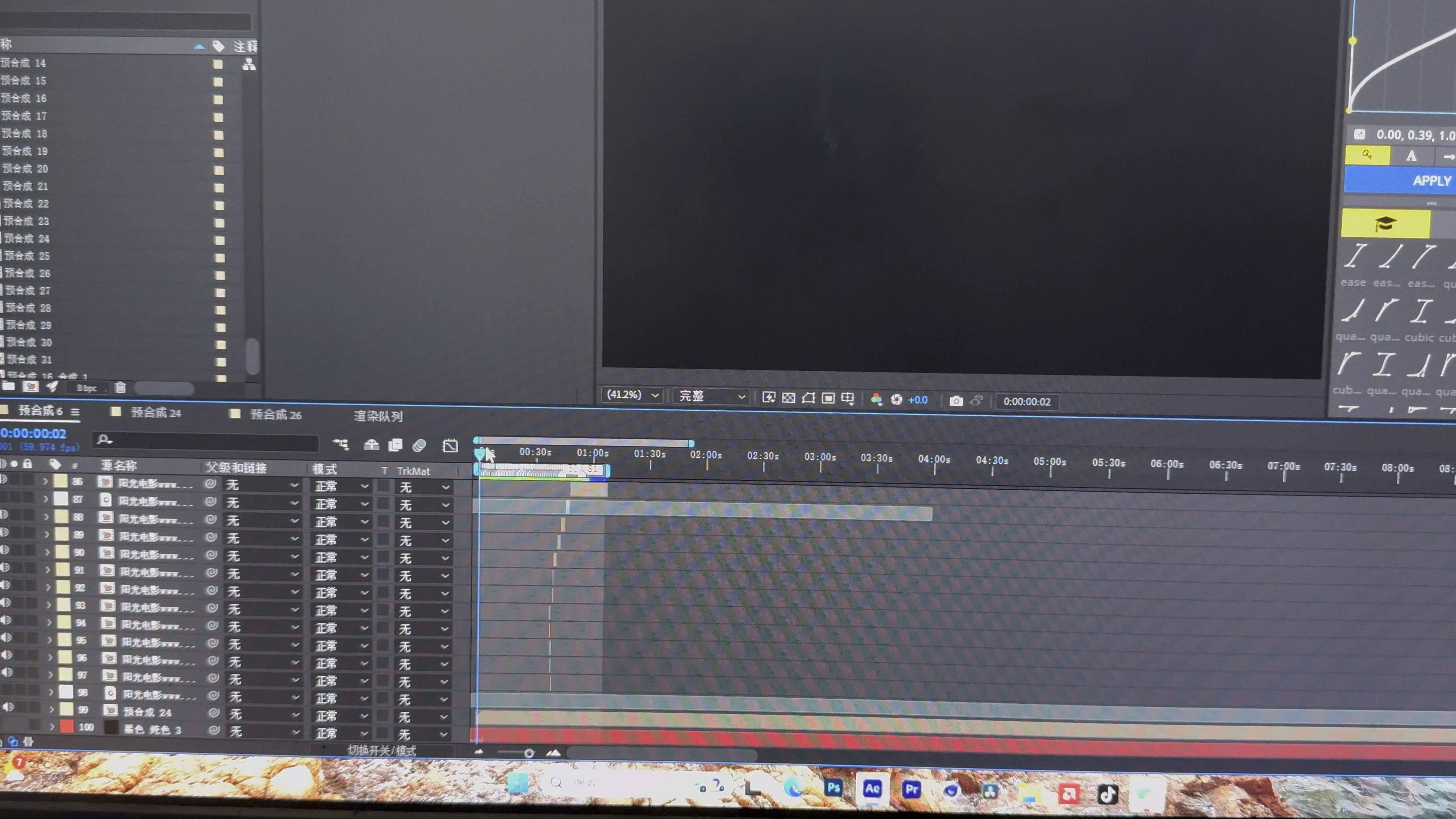
Task: Open the 41.2% magnification dropdown
Action: [632, 394]
